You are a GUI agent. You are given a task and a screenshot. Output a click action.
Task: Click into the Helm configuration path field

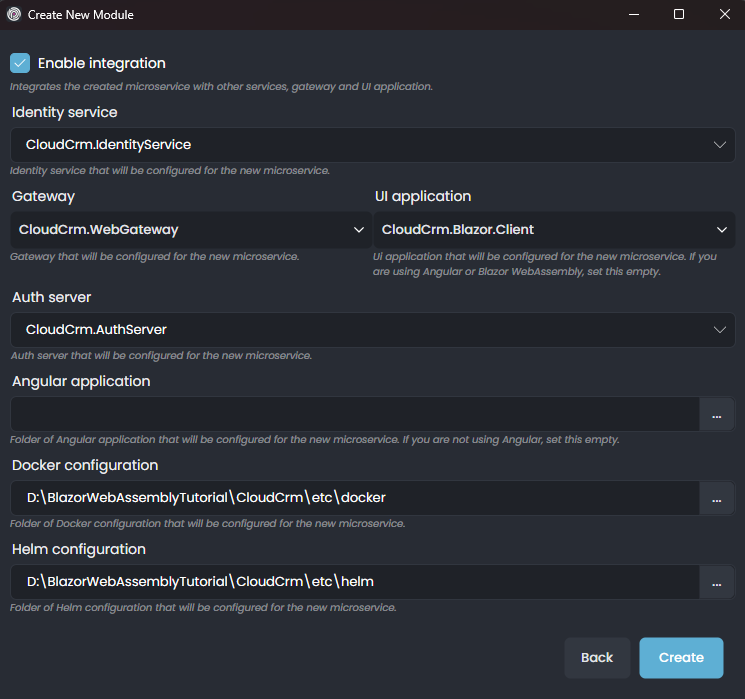point(354,582)
